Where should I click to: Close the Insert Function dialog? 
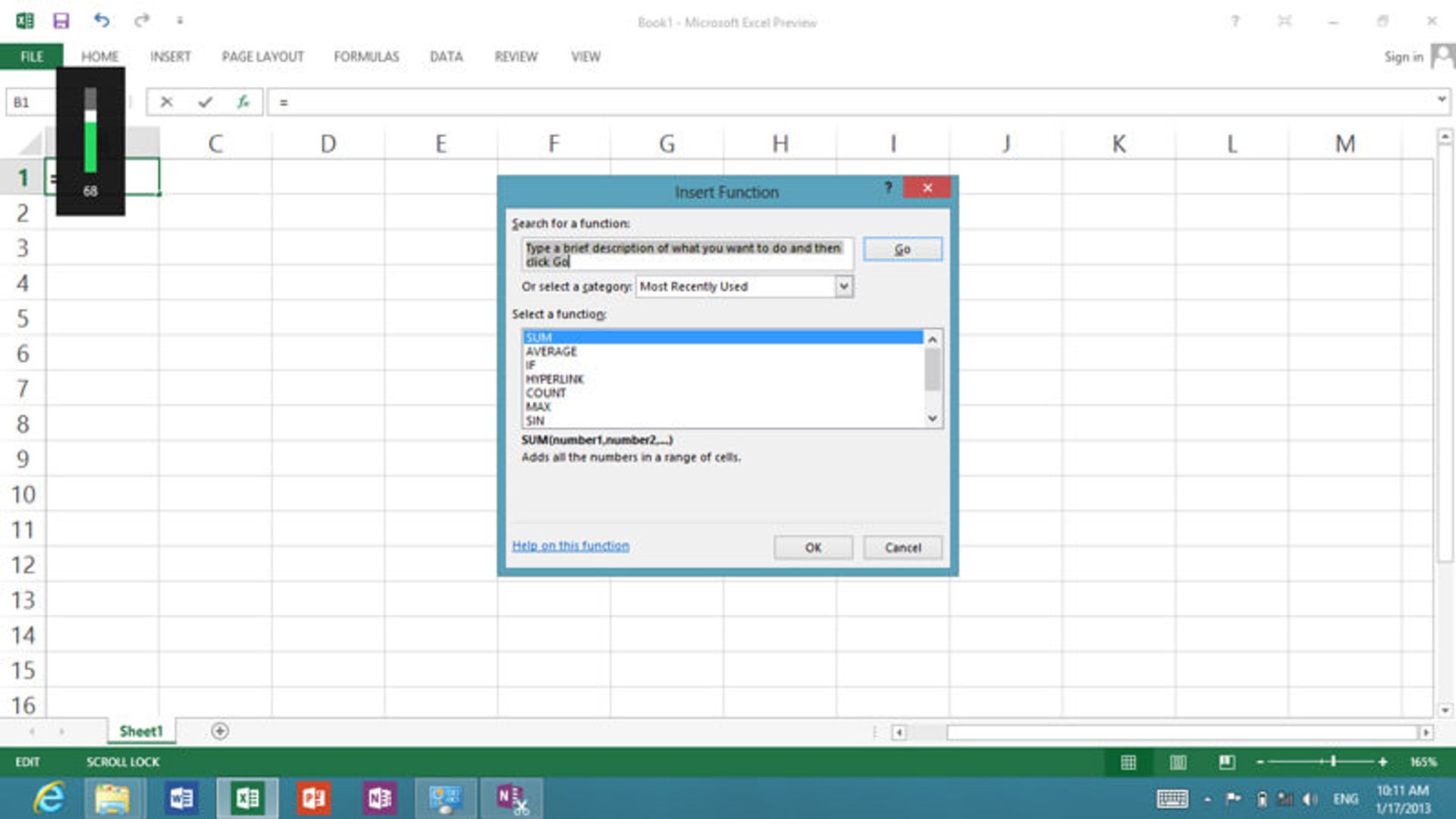click(x=927, y=188)
